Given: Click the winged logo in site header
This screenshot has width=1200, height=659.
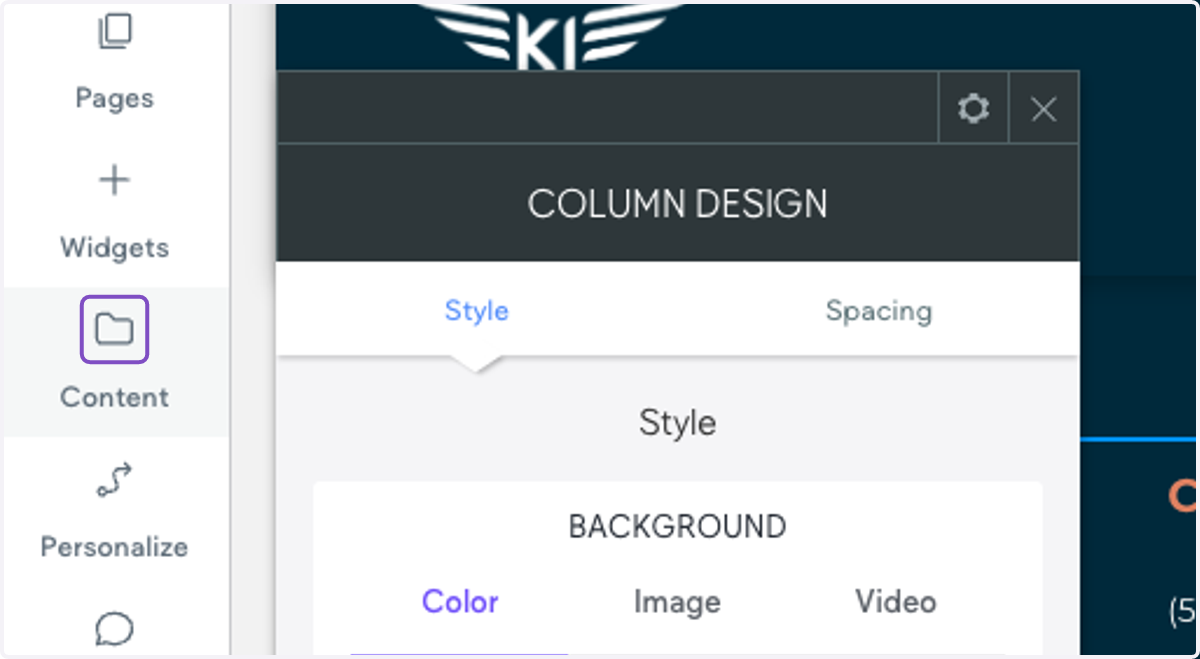Looking at the screenshot, I should pyautogui.click(x=550, y=36).
